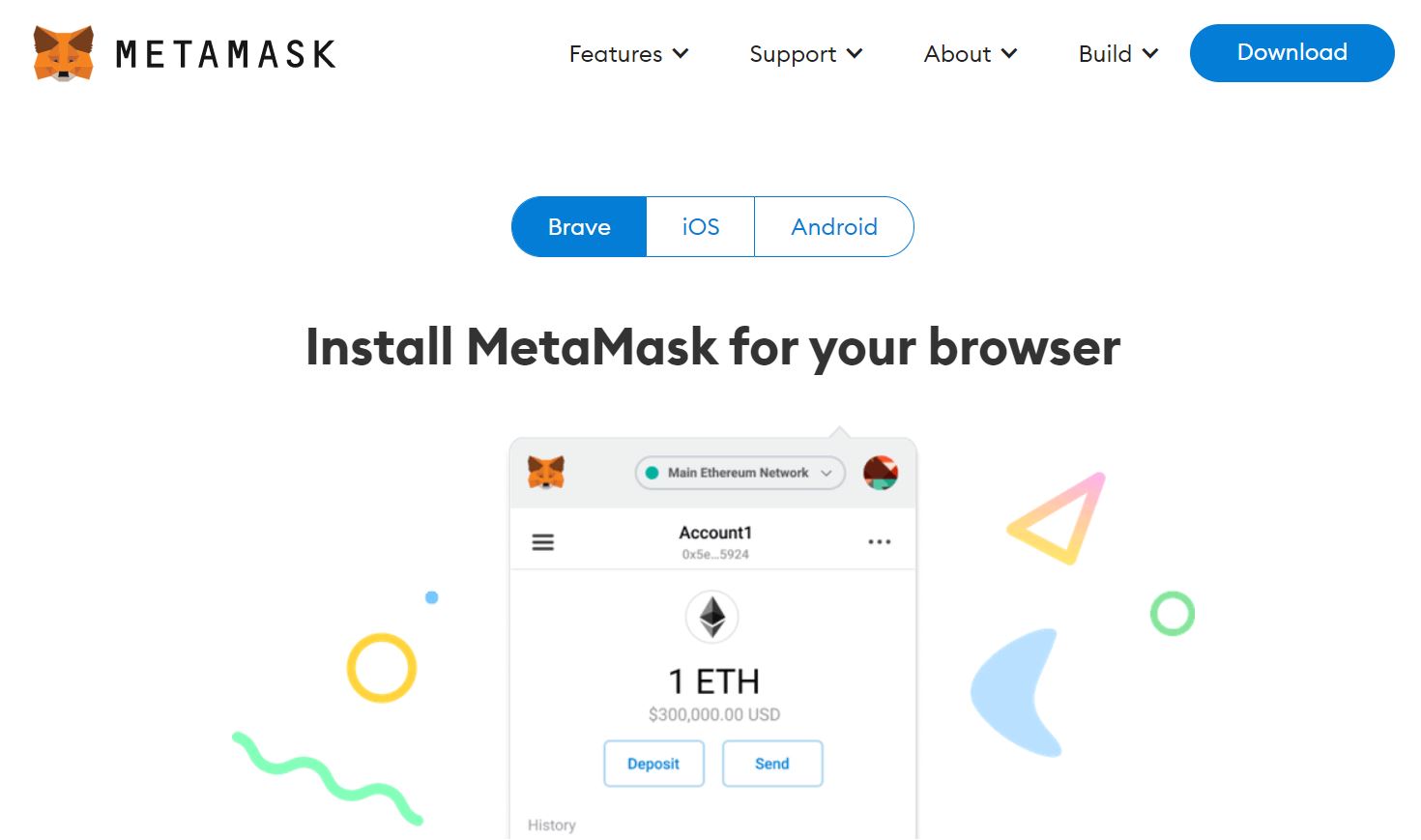Switch to the iOS platform option

pos(701,227)
